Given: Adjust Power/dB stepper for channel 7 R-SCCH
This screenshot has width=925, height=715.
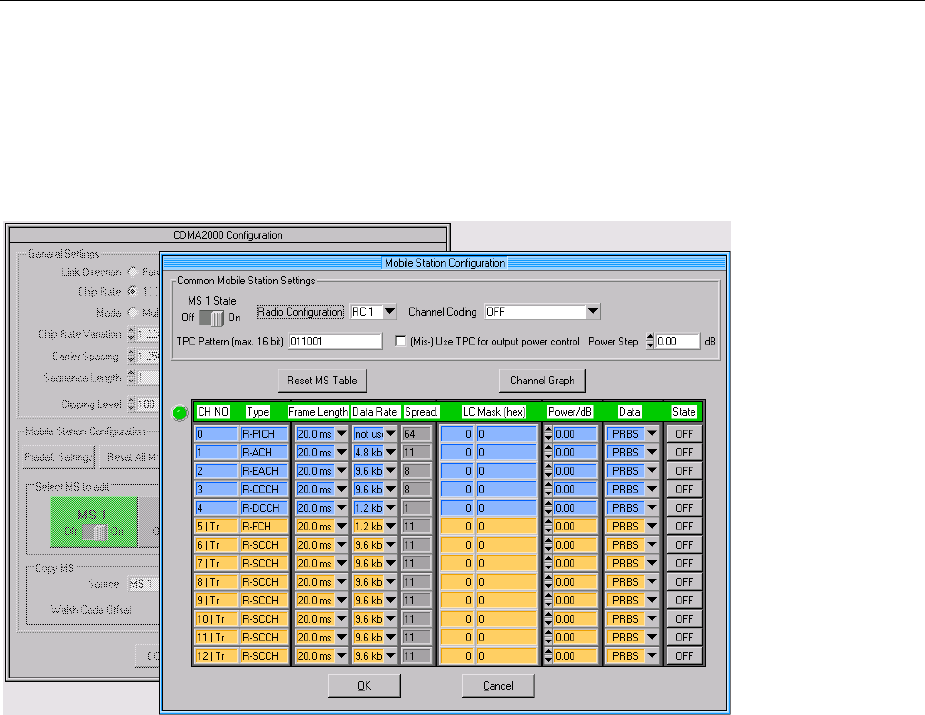Looking at the screenshot, I should pyautogui.click(x=548, y=563).
